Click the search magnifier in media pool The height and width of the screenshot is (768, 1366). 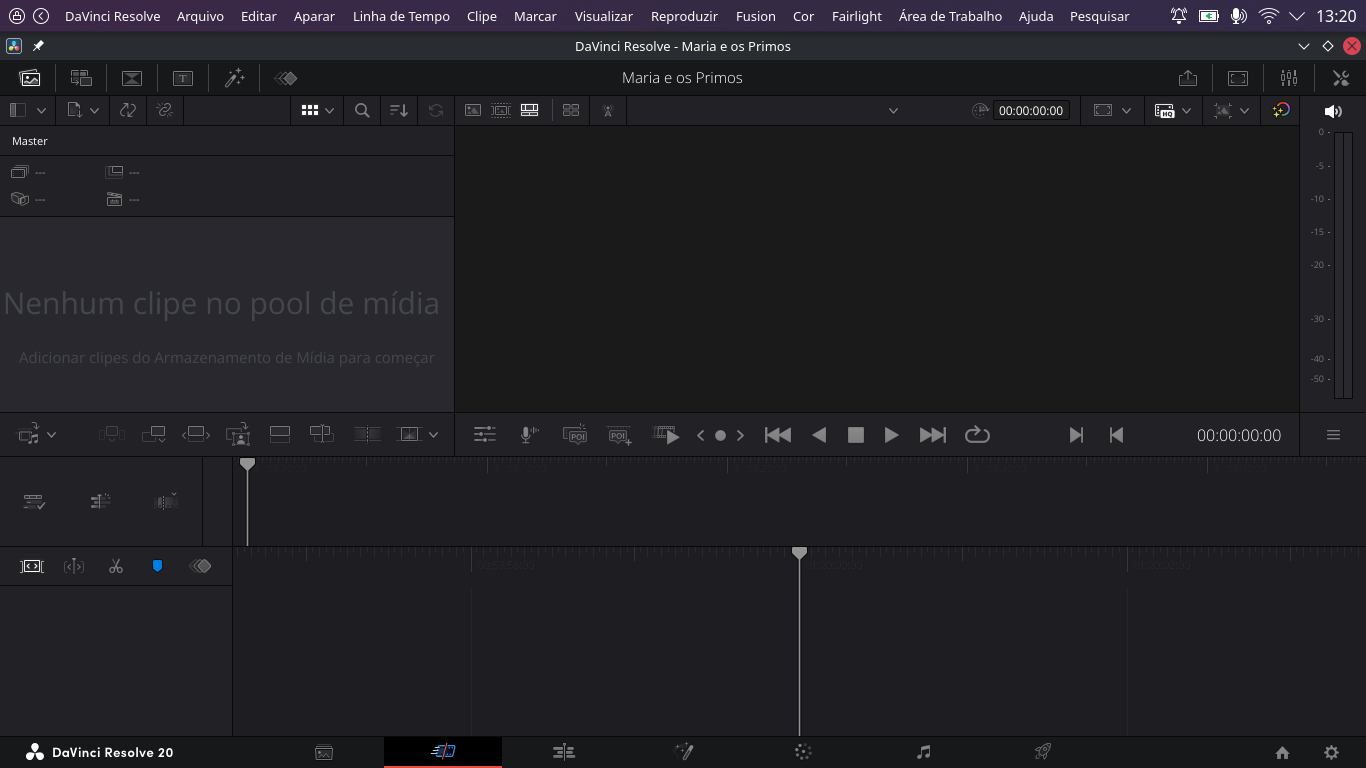coord(362,111)
